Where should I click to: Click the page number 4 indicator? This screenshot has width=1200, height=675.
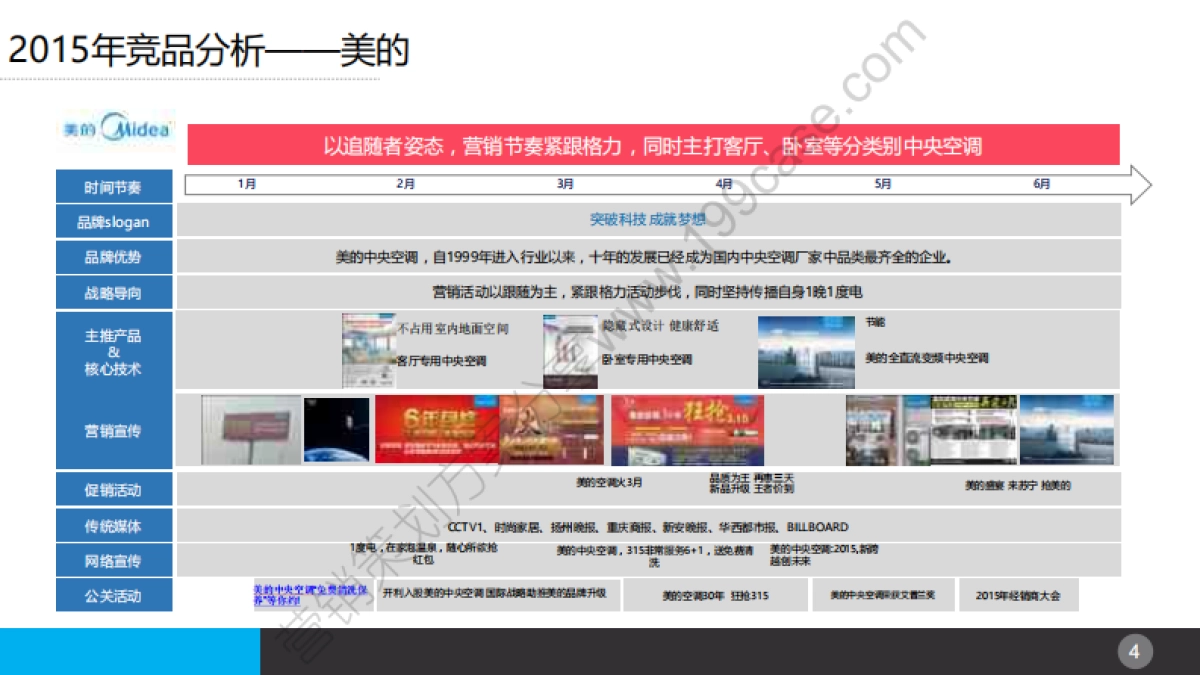[x=1133, y=651]
